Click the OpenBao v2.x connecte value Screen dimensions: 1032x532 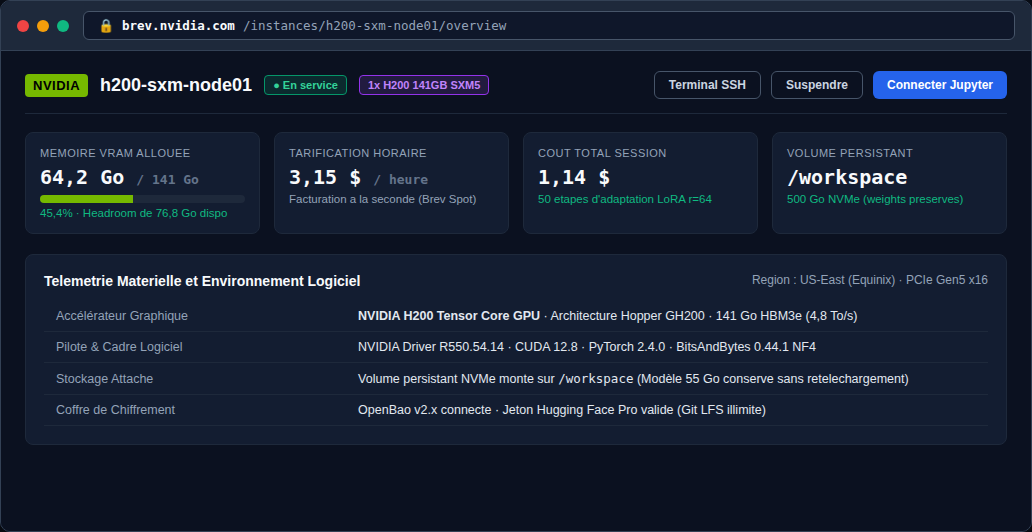(562, 410)
